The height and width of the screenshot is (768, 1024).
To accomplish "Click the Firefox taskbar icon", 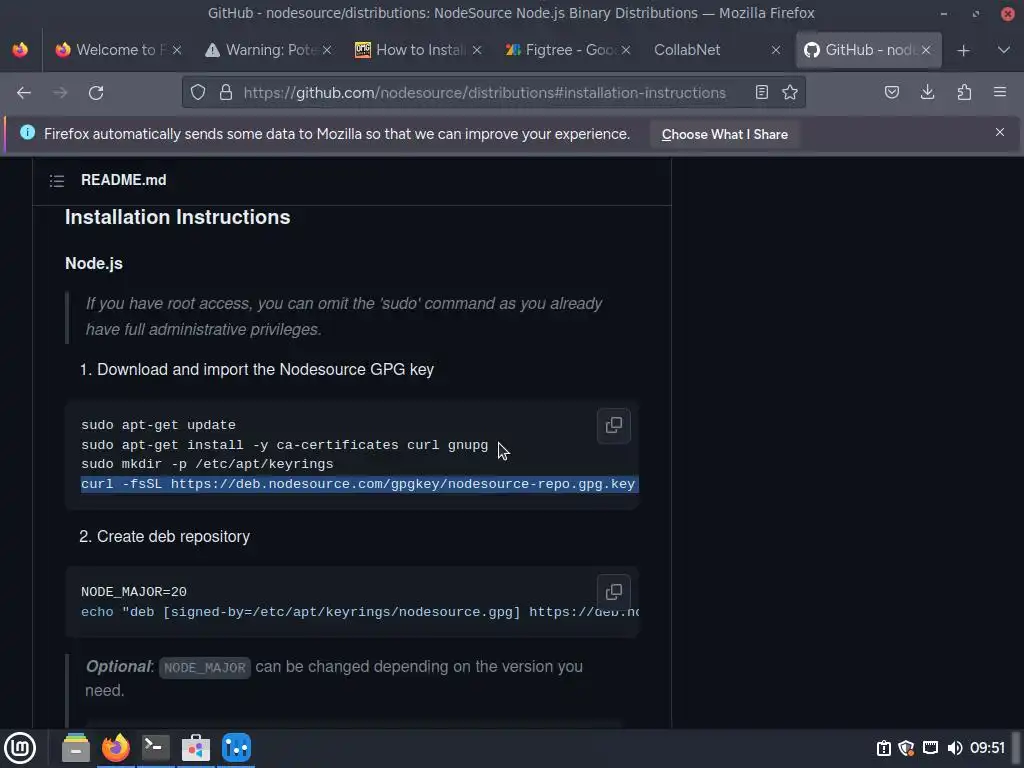I will pos(116,748).
